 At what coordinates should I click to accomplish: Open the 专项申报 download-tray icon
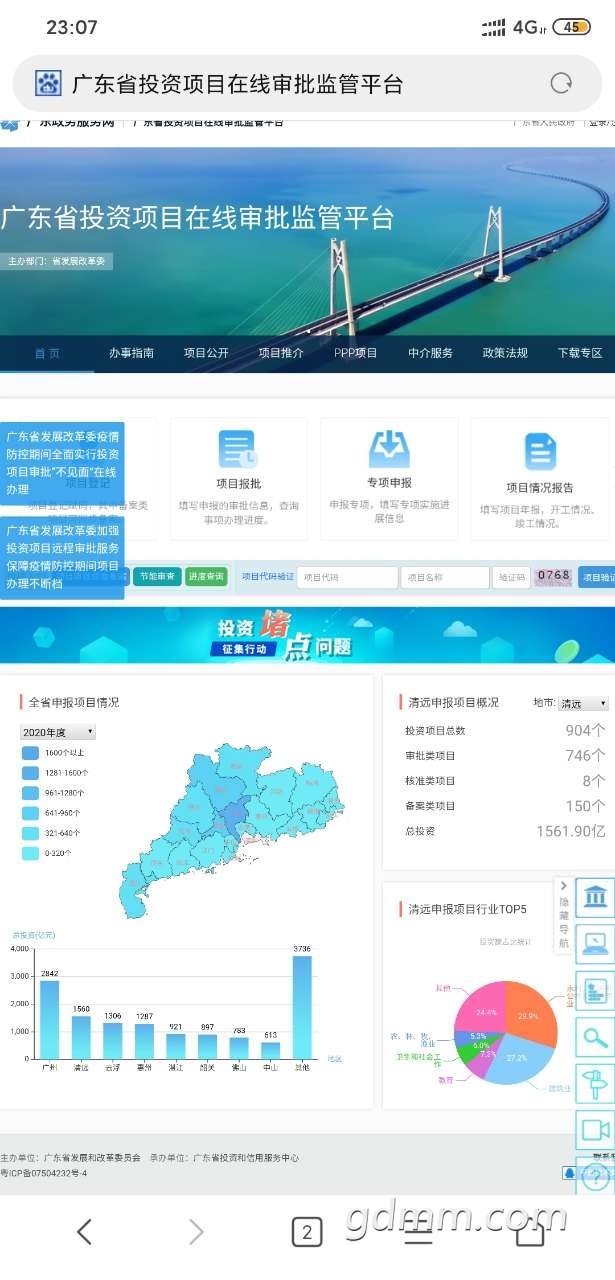389,449
